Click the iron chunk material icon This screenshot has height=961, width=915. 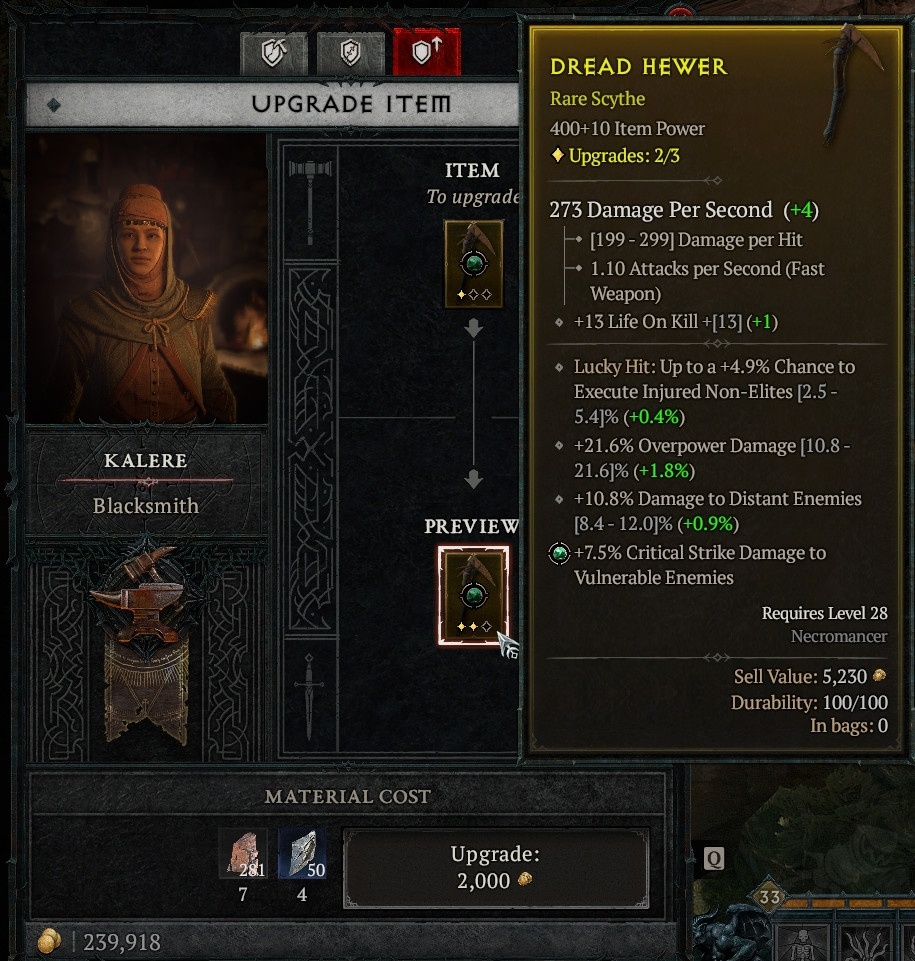click(243, 853)
